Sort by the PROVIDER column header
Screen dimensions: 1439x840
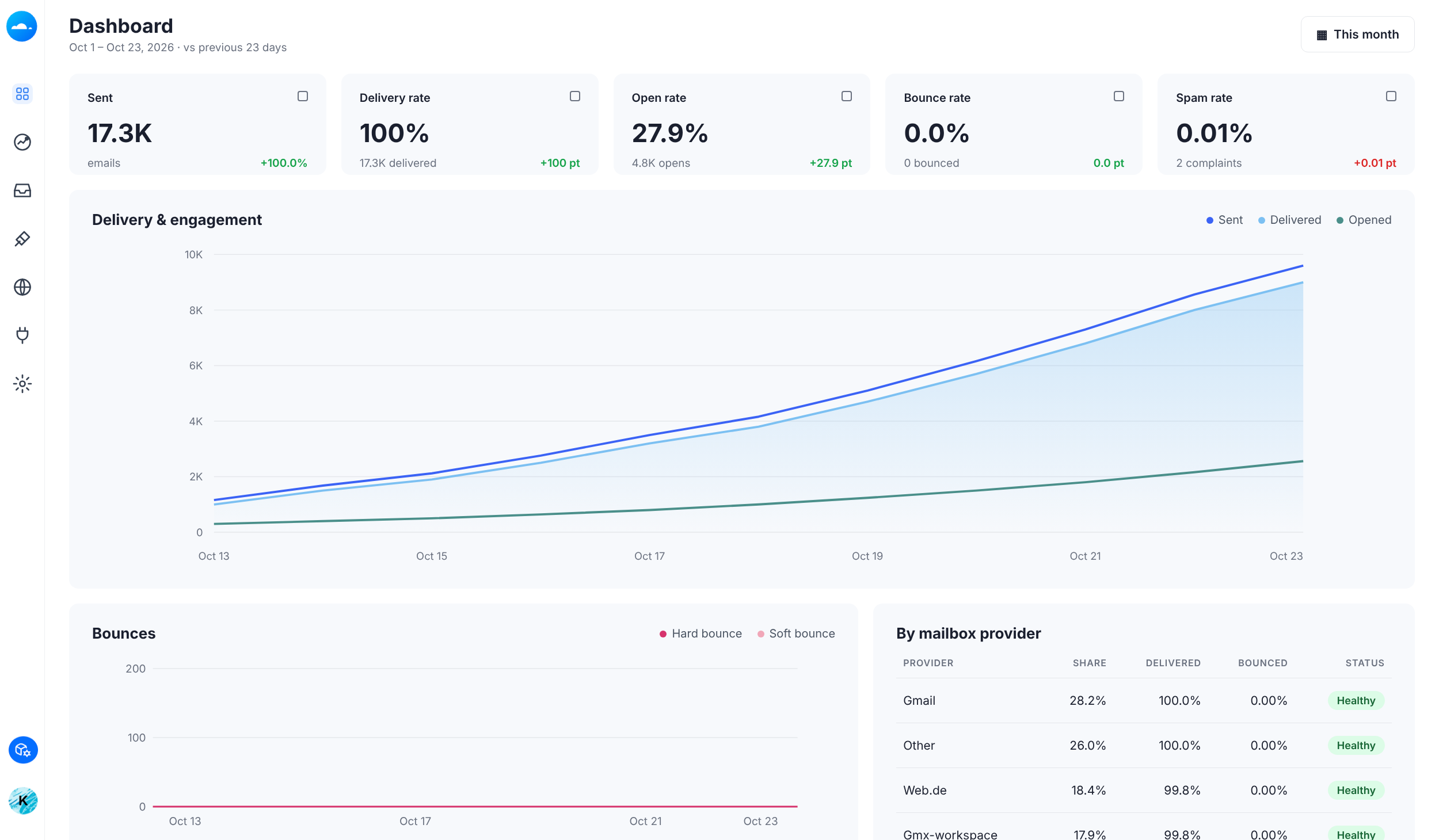pyautogui.click(x=928, y=663)
